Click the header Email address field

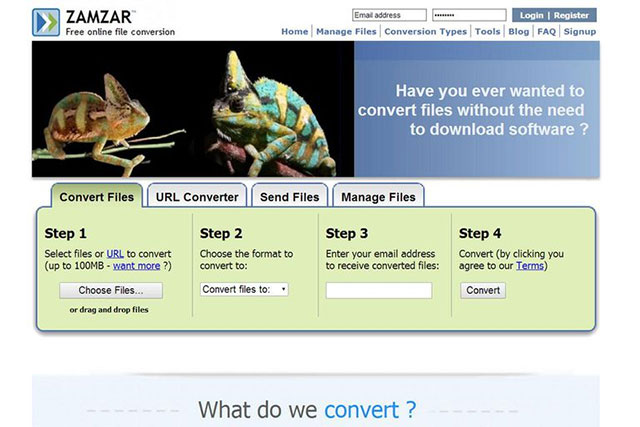[389, 16]
